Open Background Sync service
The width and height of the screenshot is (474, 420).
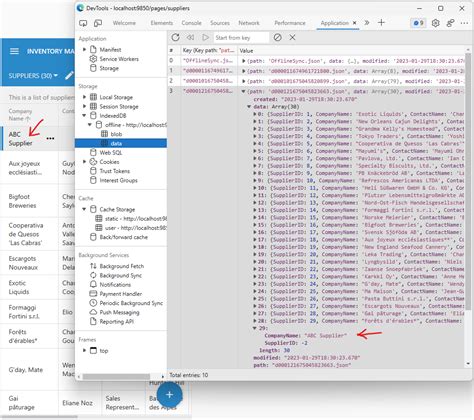(x=121, y=275)
